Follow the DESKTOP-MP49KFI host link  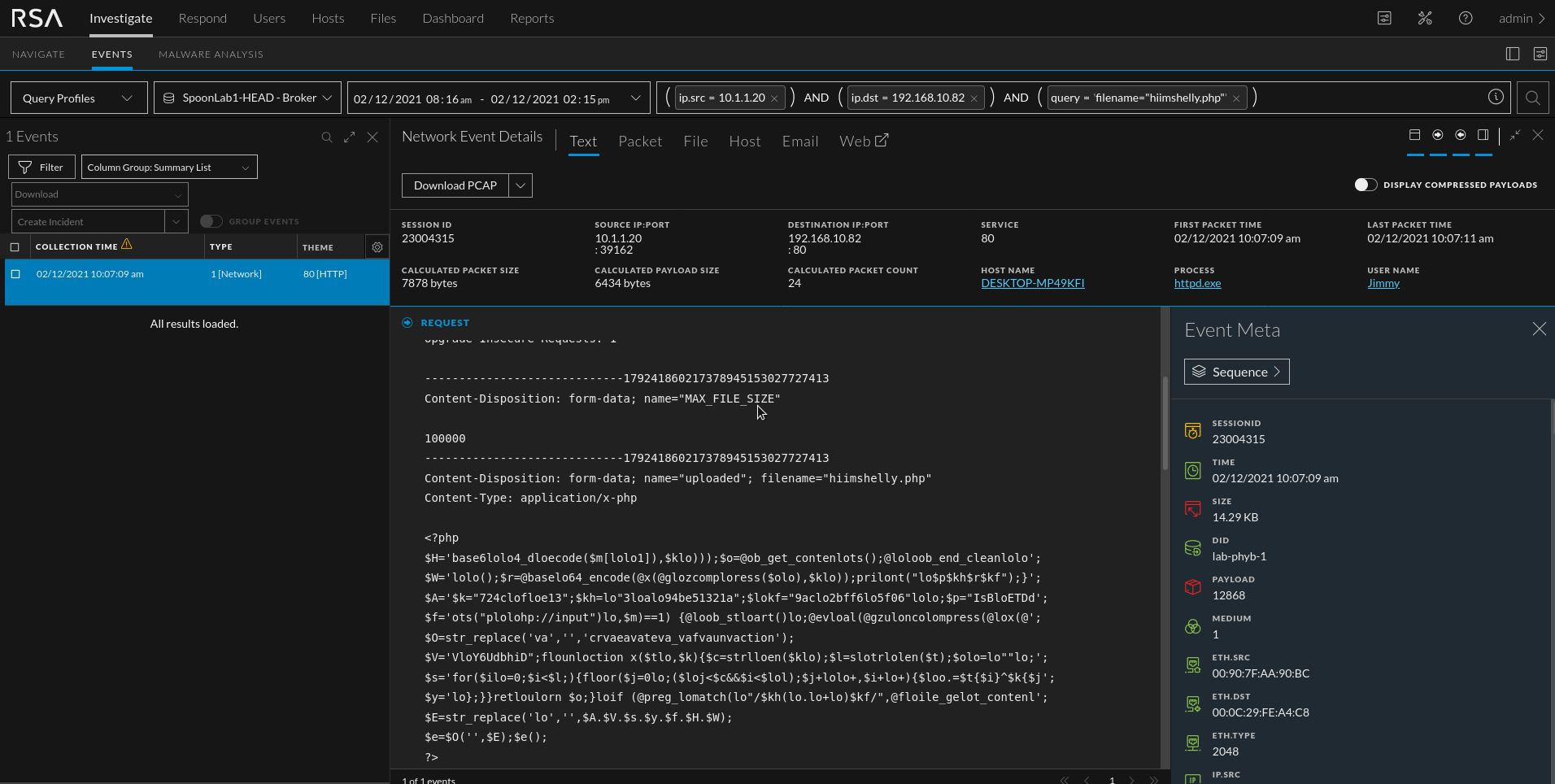pos(1033,283)
